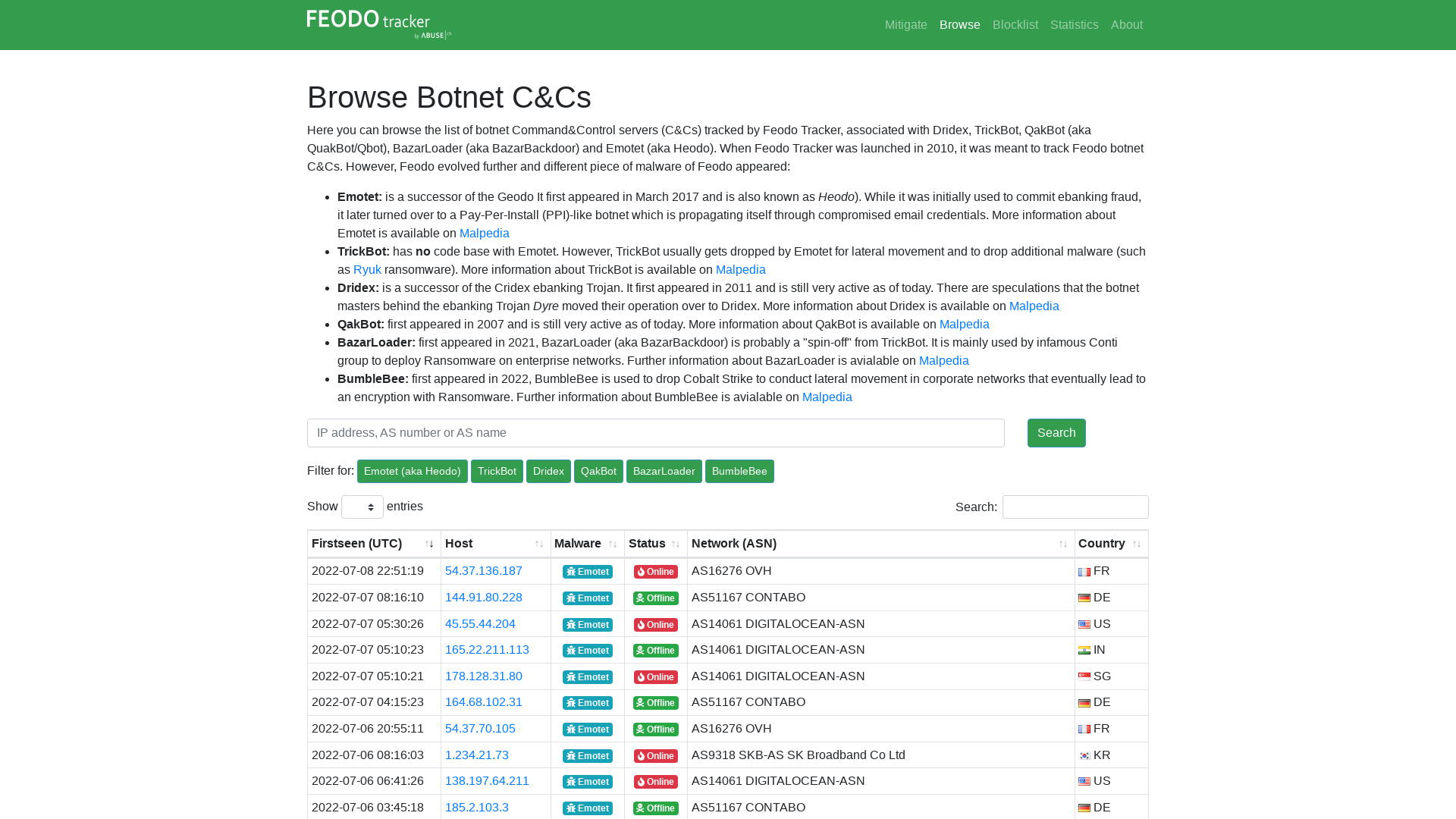Click Offline badge for 164.68.102.31

tap(656, 703)
